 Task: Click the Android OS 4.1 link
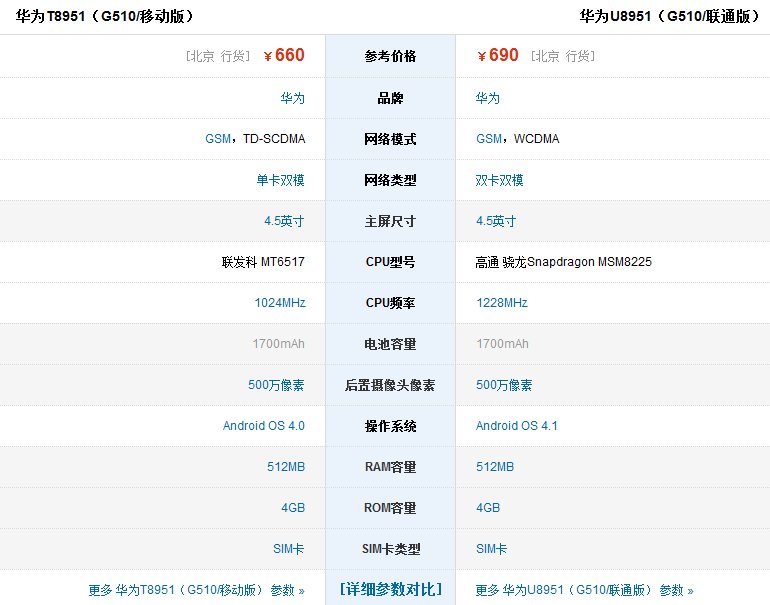click(x=517, y=426)
